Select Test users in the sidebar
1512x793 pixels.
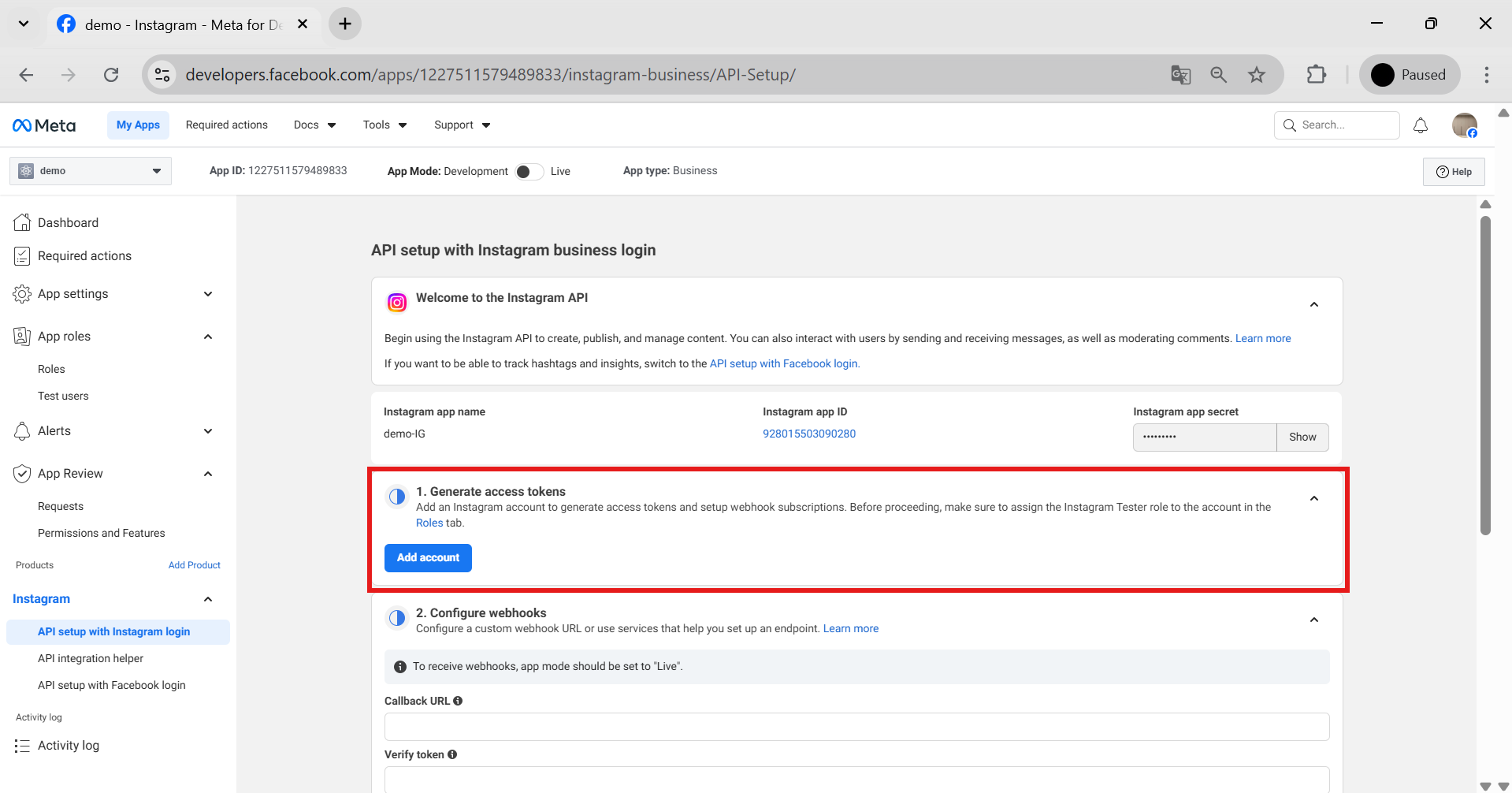coord(63,396)
